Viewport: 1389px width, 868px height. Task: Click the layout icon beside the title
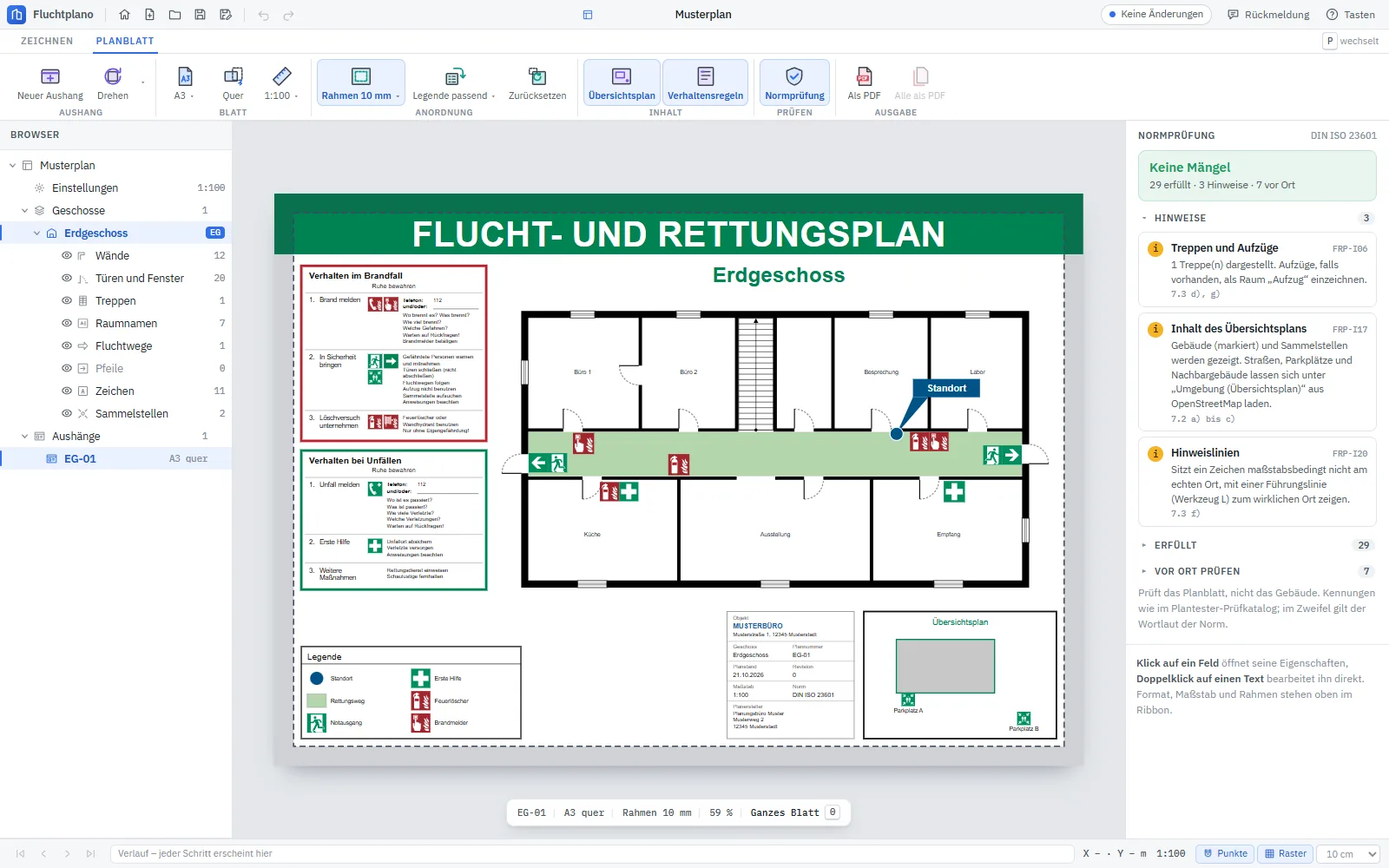[x=588, y=15]
